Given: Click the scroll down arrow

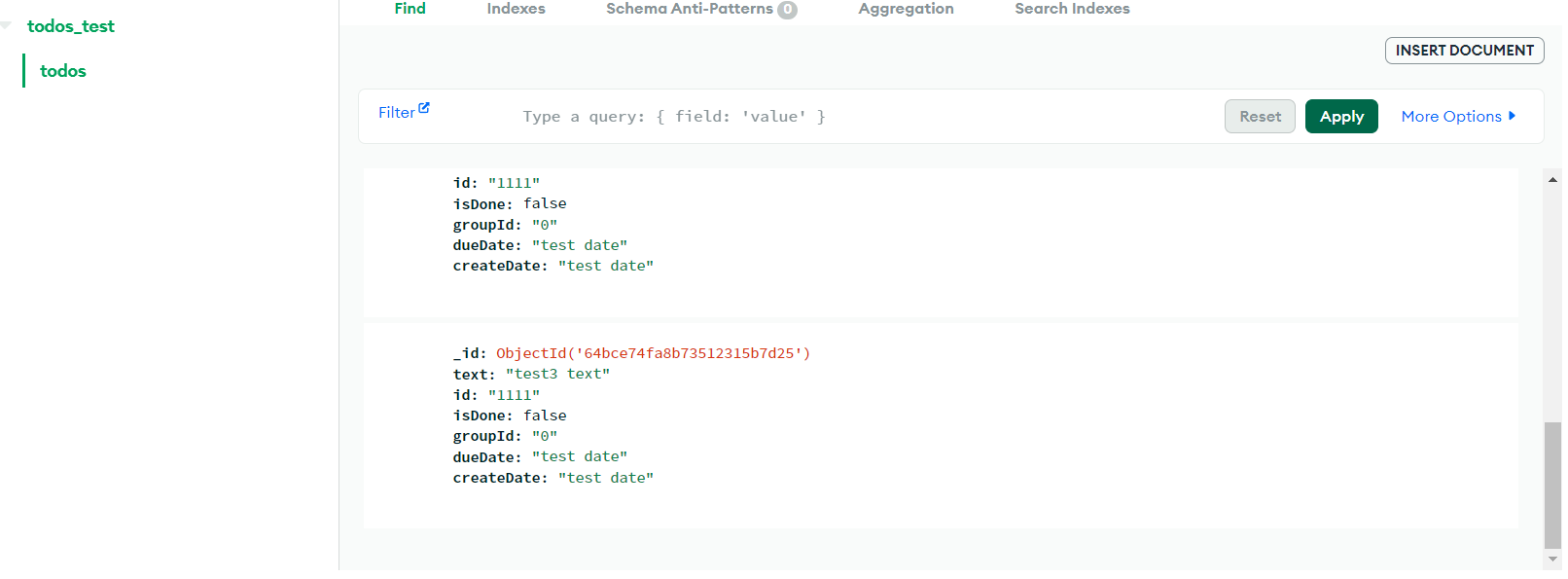Looking at the screenshot, I should click(x=1552, y=560).
